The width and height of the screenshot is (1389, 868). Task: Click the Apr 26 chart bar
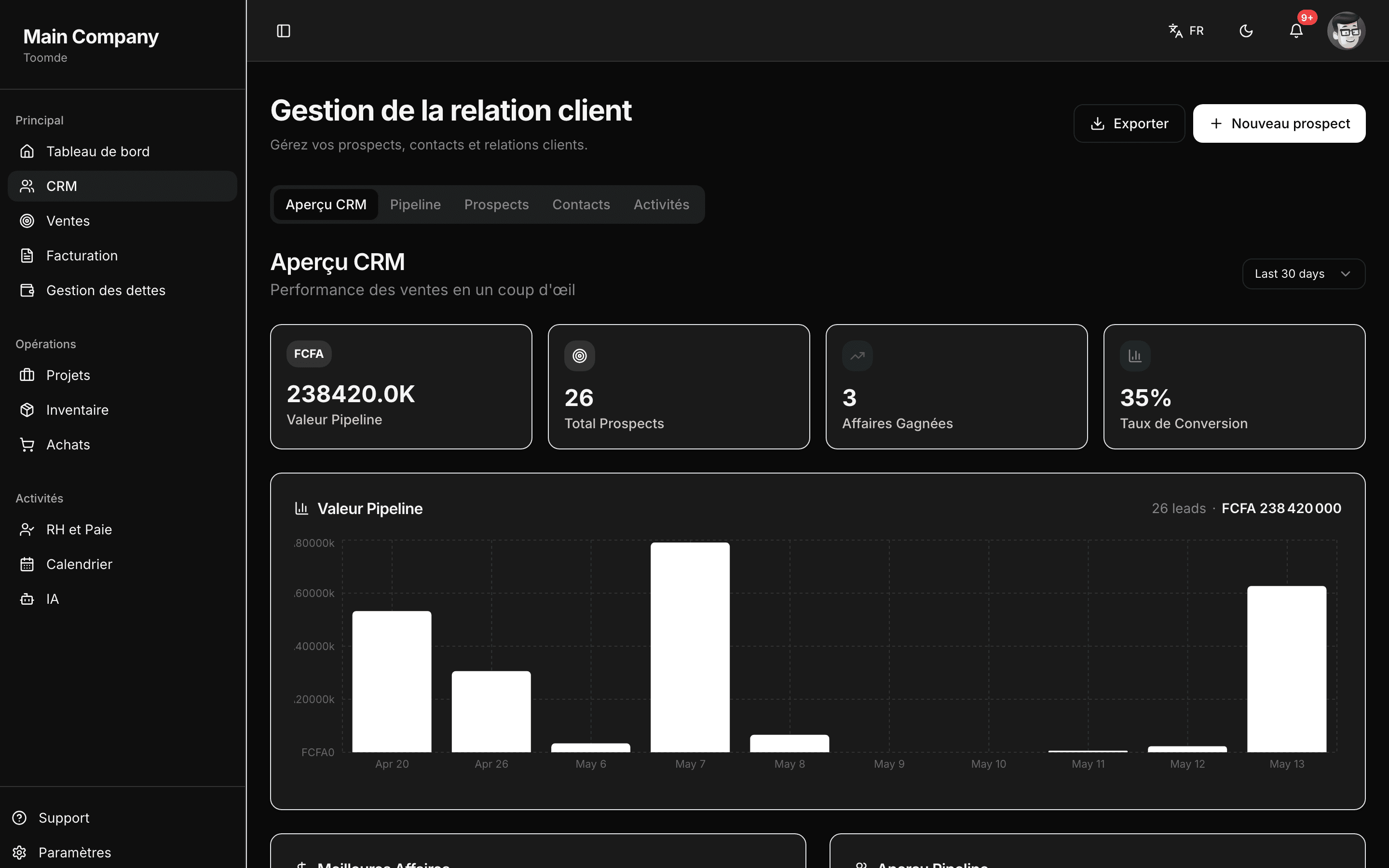coord(491,711)
